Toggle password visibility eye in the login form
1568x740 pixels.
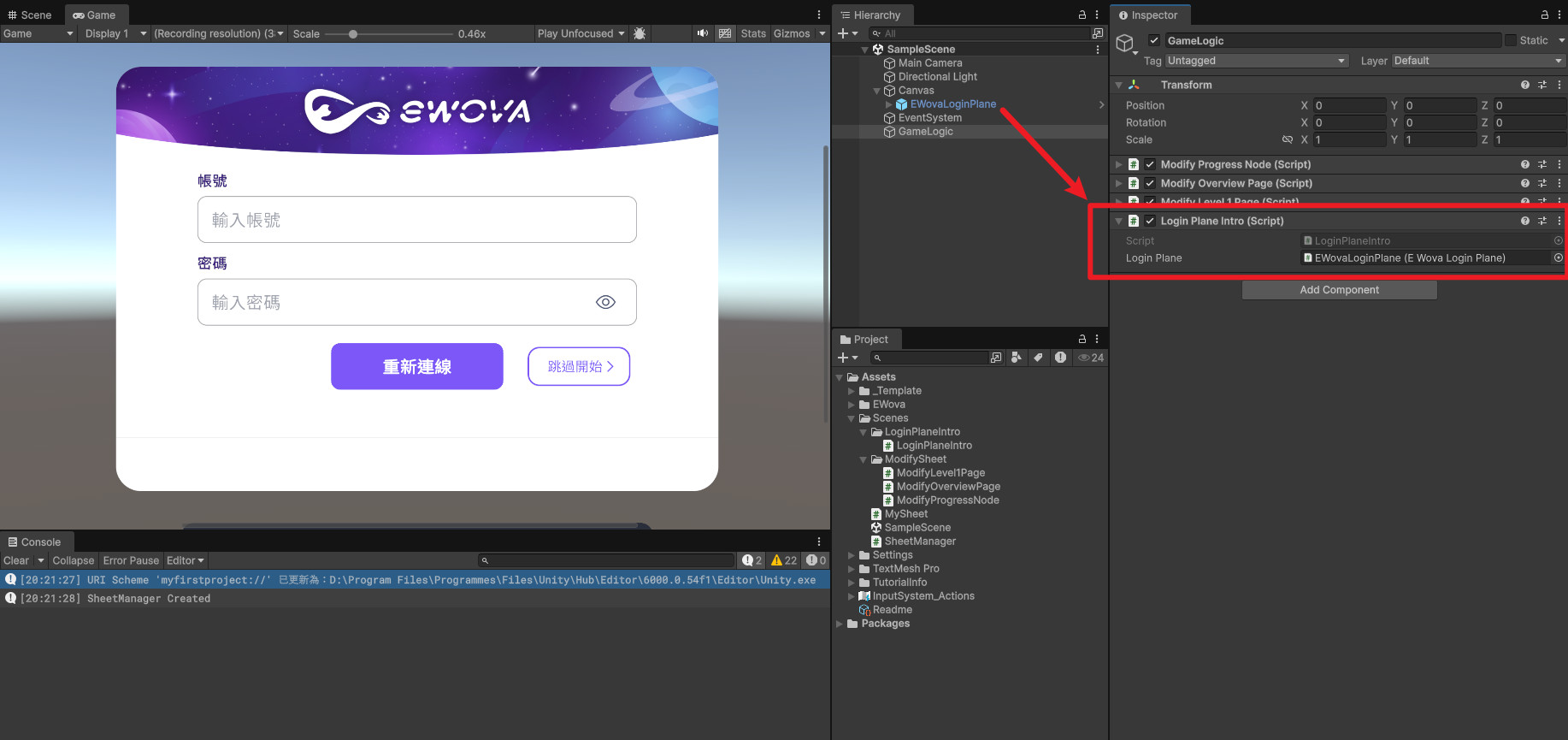[605, 302]
